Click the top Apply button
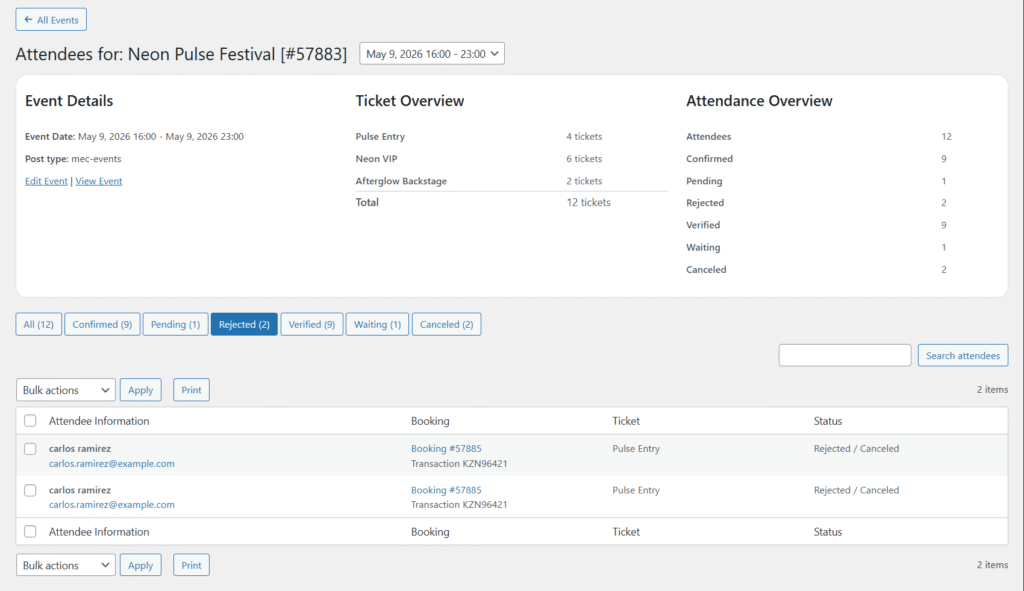The width and height of the screenshot is (1024, 591). pyautogui.click(x=141, y=390)
